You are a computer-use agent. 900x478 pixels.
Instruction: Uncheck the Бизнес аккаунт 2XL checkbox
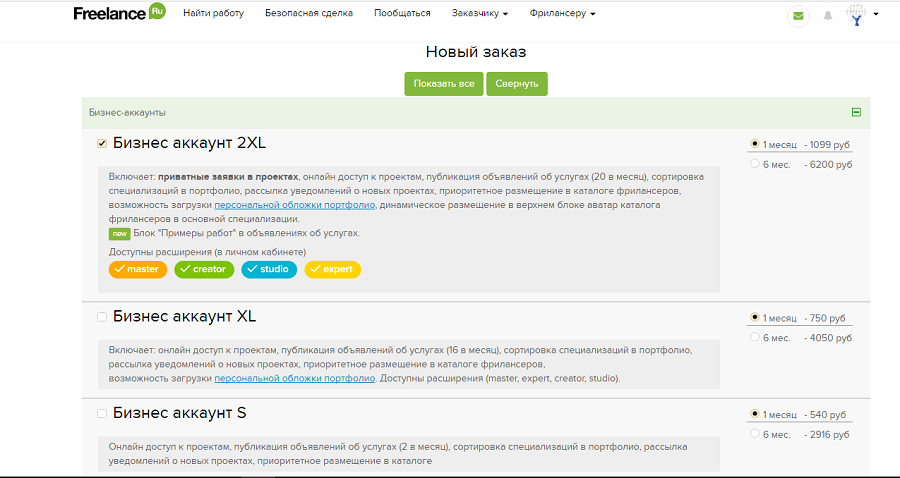tap(102, 144)
